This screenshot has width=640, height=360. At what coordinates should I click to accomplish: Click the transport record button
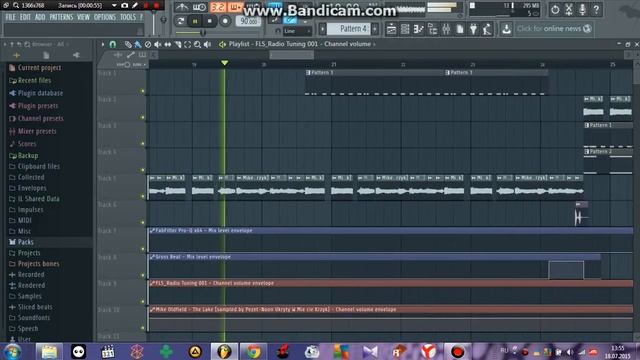click(x=225, y=21)
